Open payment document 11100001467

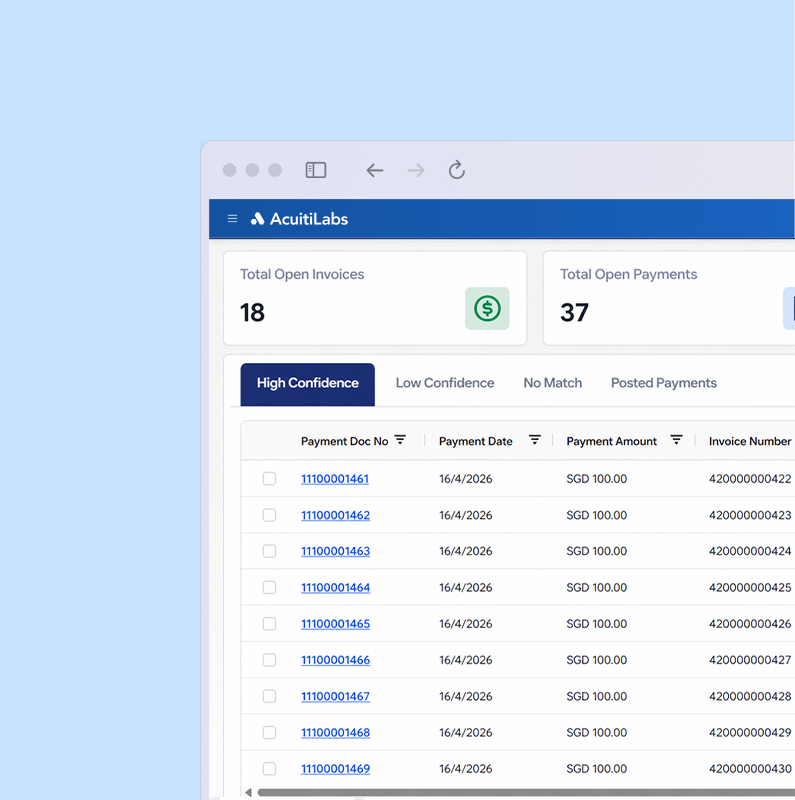click(335, 696)
